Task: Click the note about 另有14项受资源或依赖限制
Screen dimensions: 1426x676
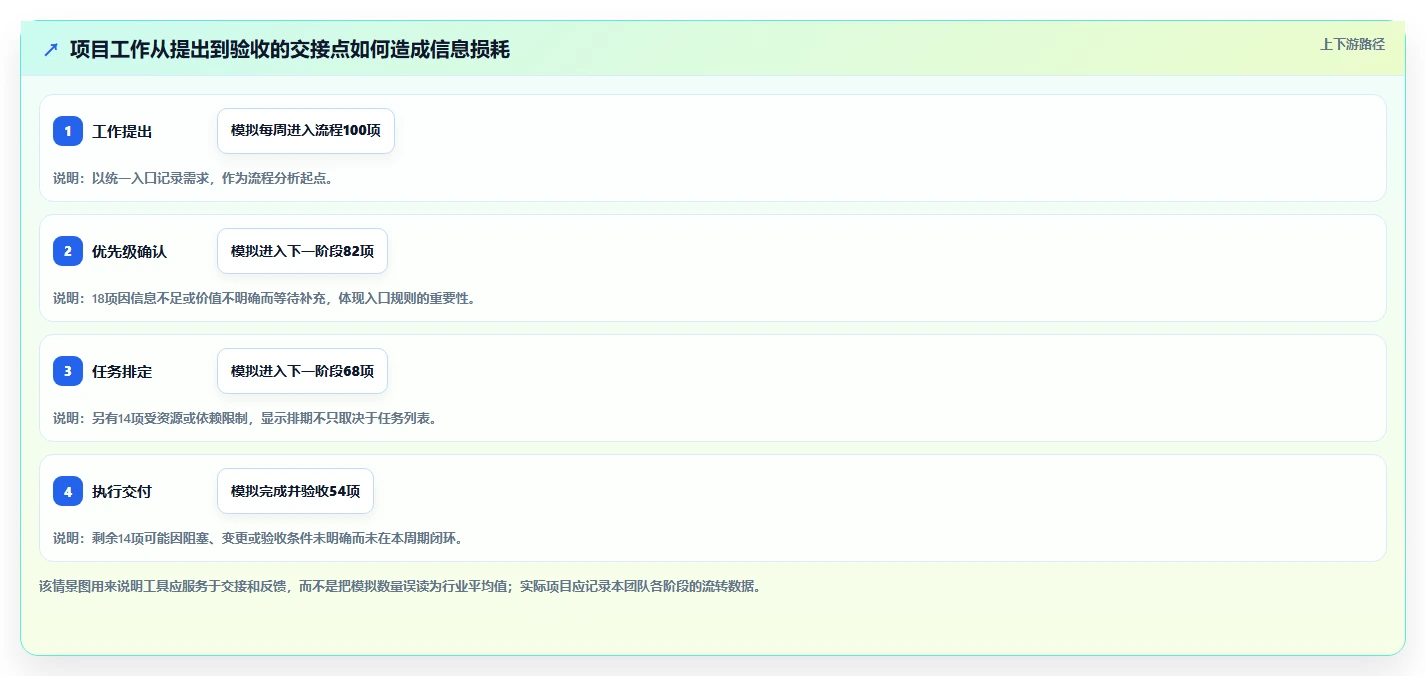Action: [x=245, y=418]
